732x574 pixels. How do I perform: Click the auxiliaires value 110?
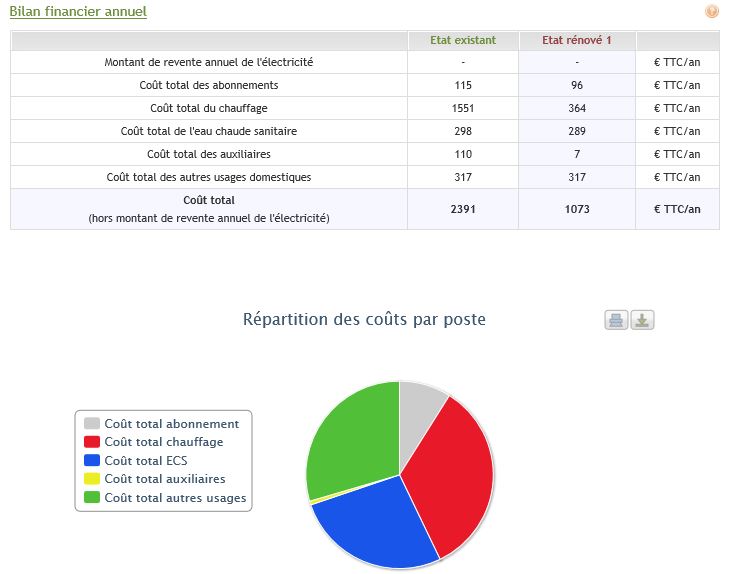click(463, 154)
